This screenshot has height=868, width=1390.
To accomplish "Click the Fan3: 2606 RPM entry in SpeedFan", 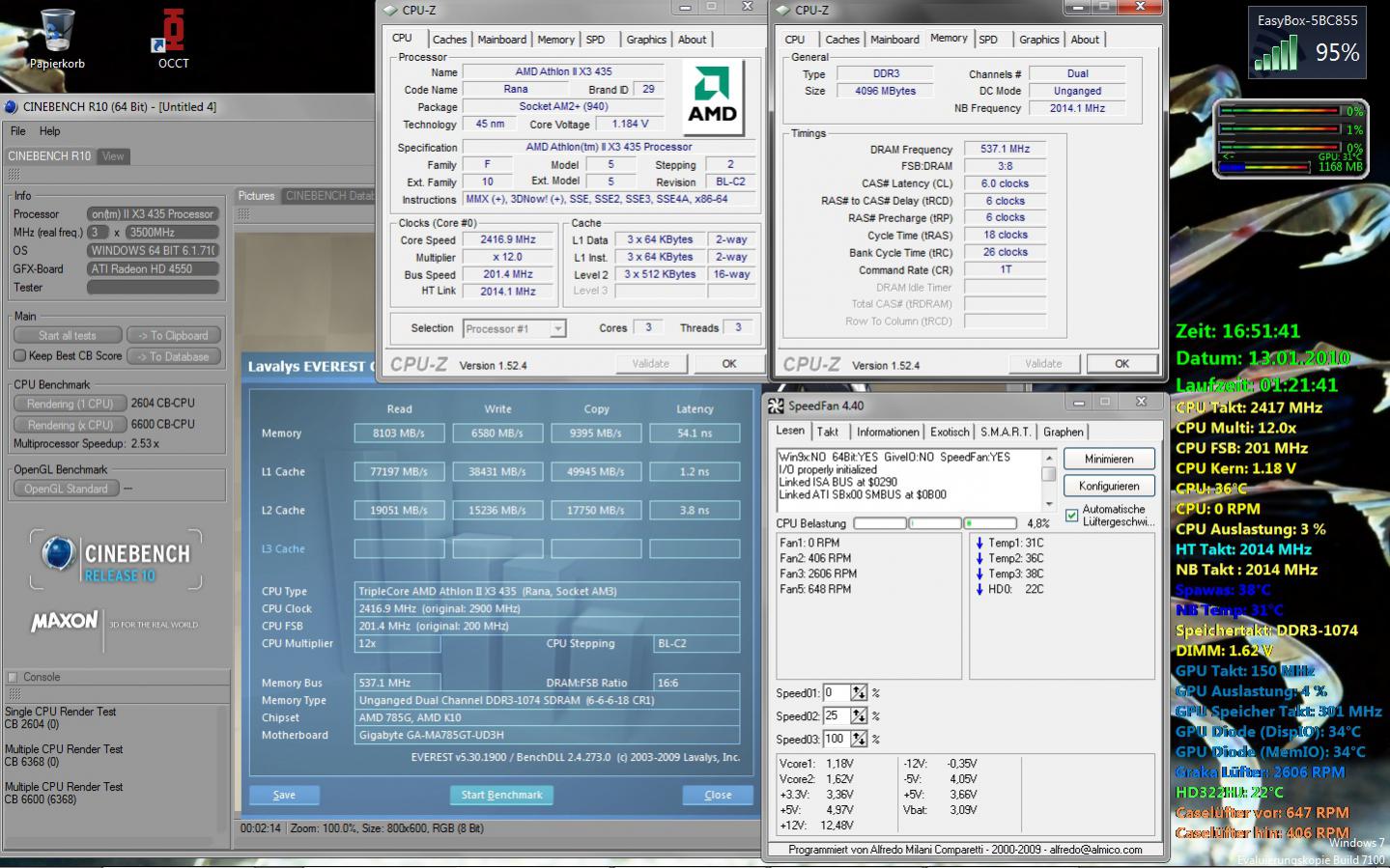I will click(x=818, y=574).
